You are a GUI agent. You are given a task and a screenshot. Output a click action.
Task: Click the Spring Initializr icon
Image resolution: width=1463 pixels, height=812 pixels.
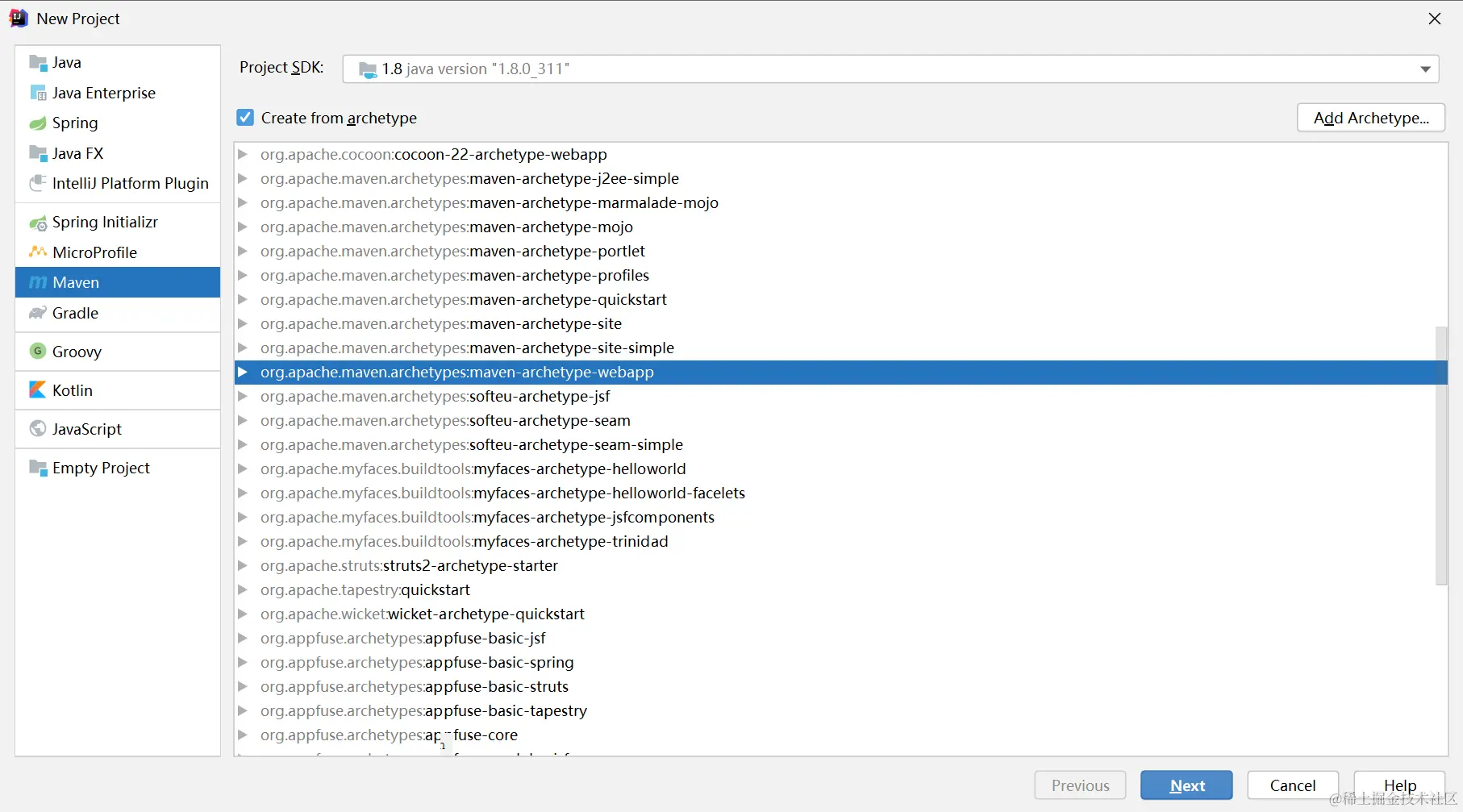(x=38, y=223)
